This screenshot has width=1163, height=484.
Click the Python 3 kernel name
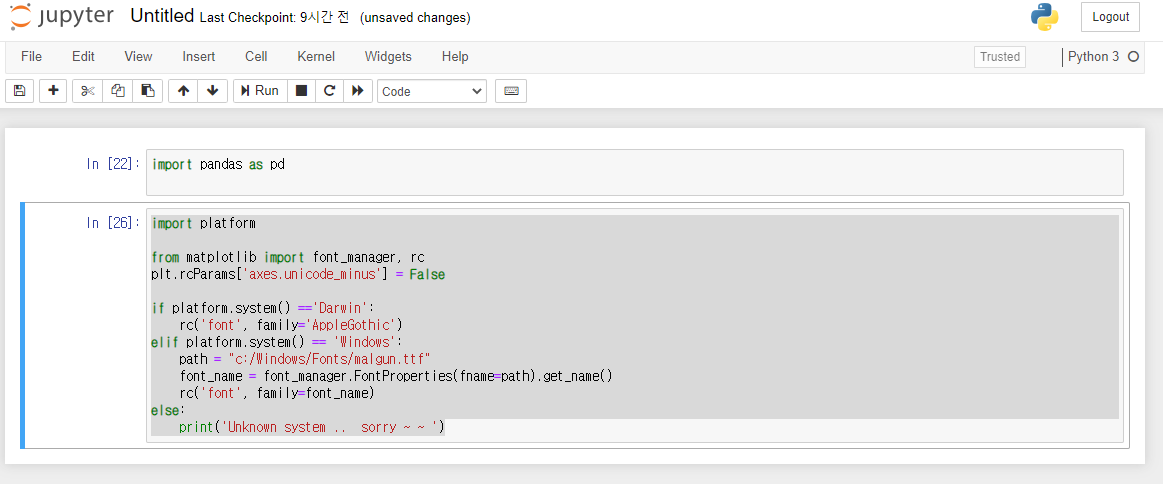click(x=1093, y=56)
